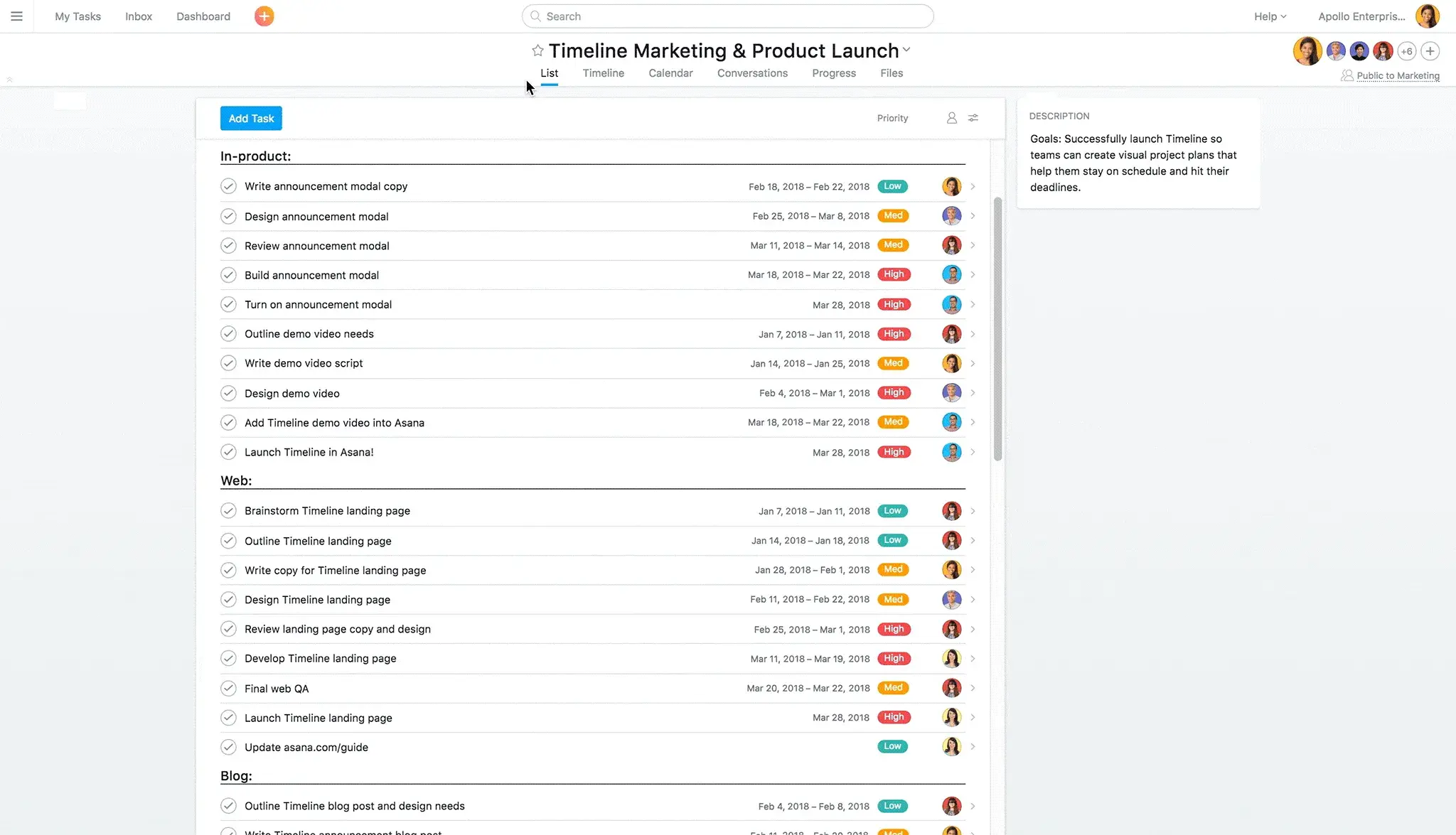Click assignee avatar for Design announcement modal
Viewport: 1456px width, 835px height.
(x=951, y=216)
